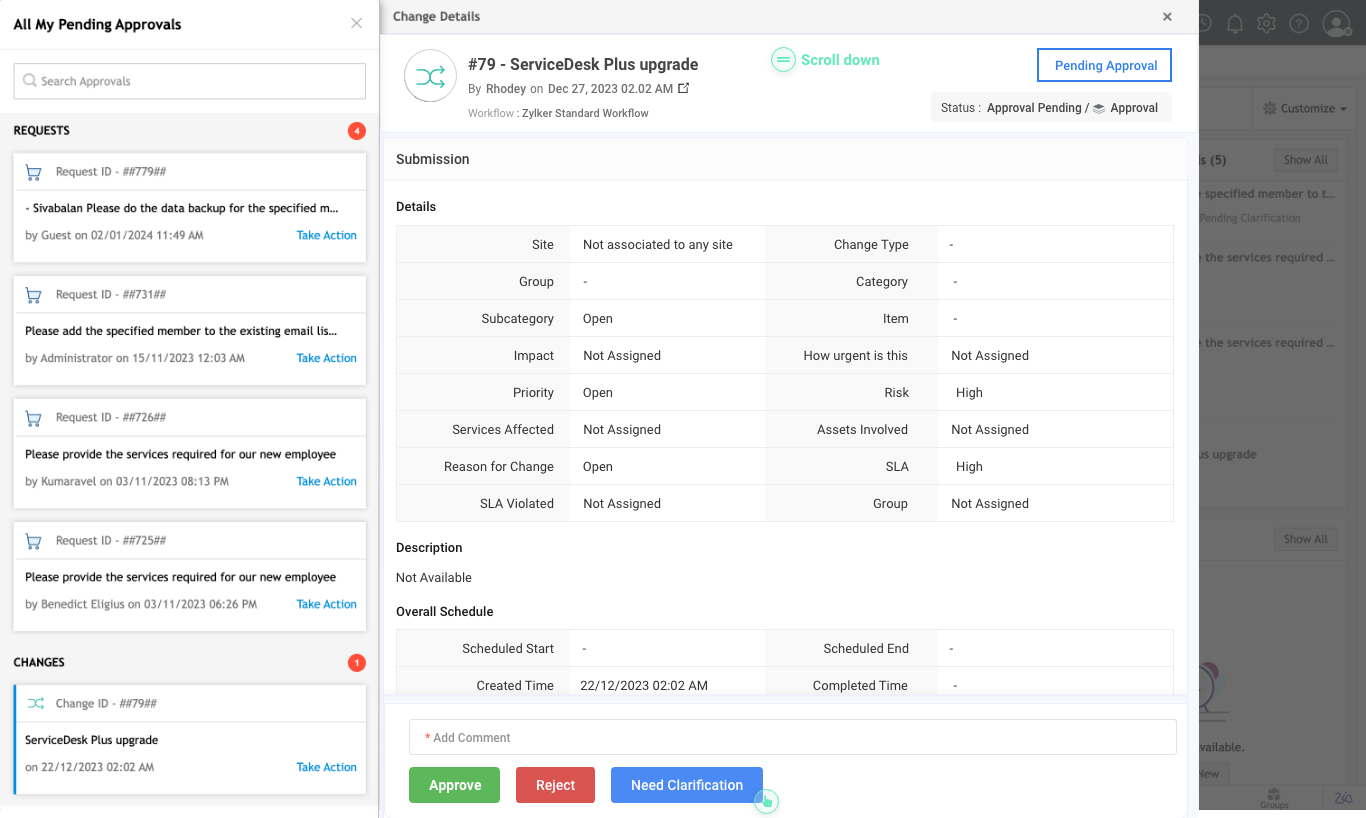Click the Need Clarification button

(686, 785)
